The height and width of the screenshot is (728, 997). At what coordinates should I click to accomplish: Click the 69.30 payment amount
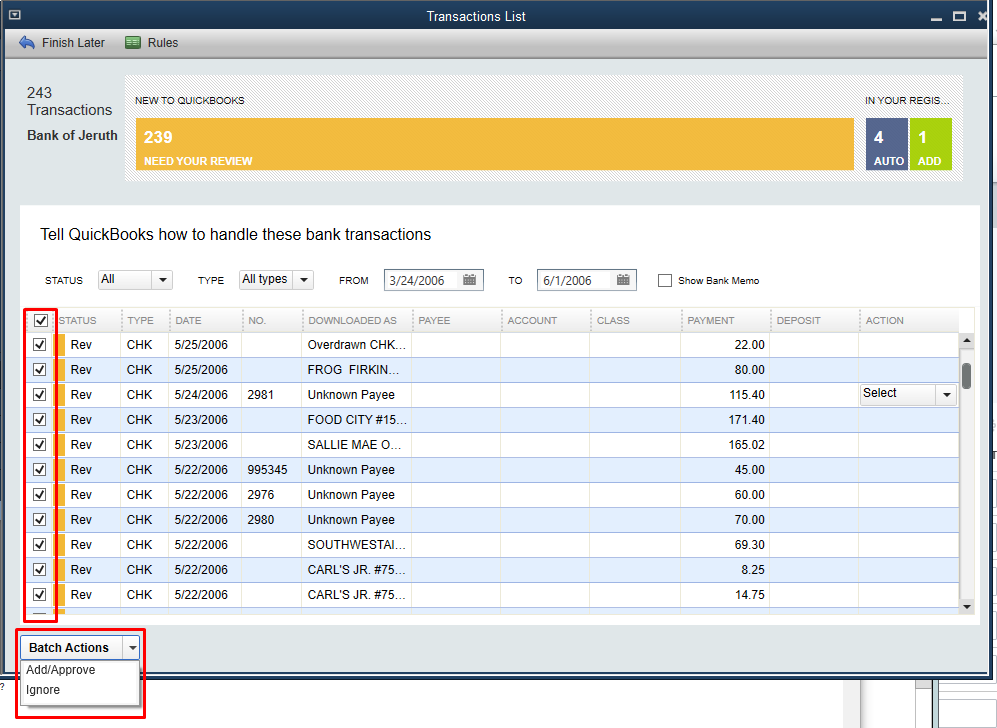tap(750, 545)
